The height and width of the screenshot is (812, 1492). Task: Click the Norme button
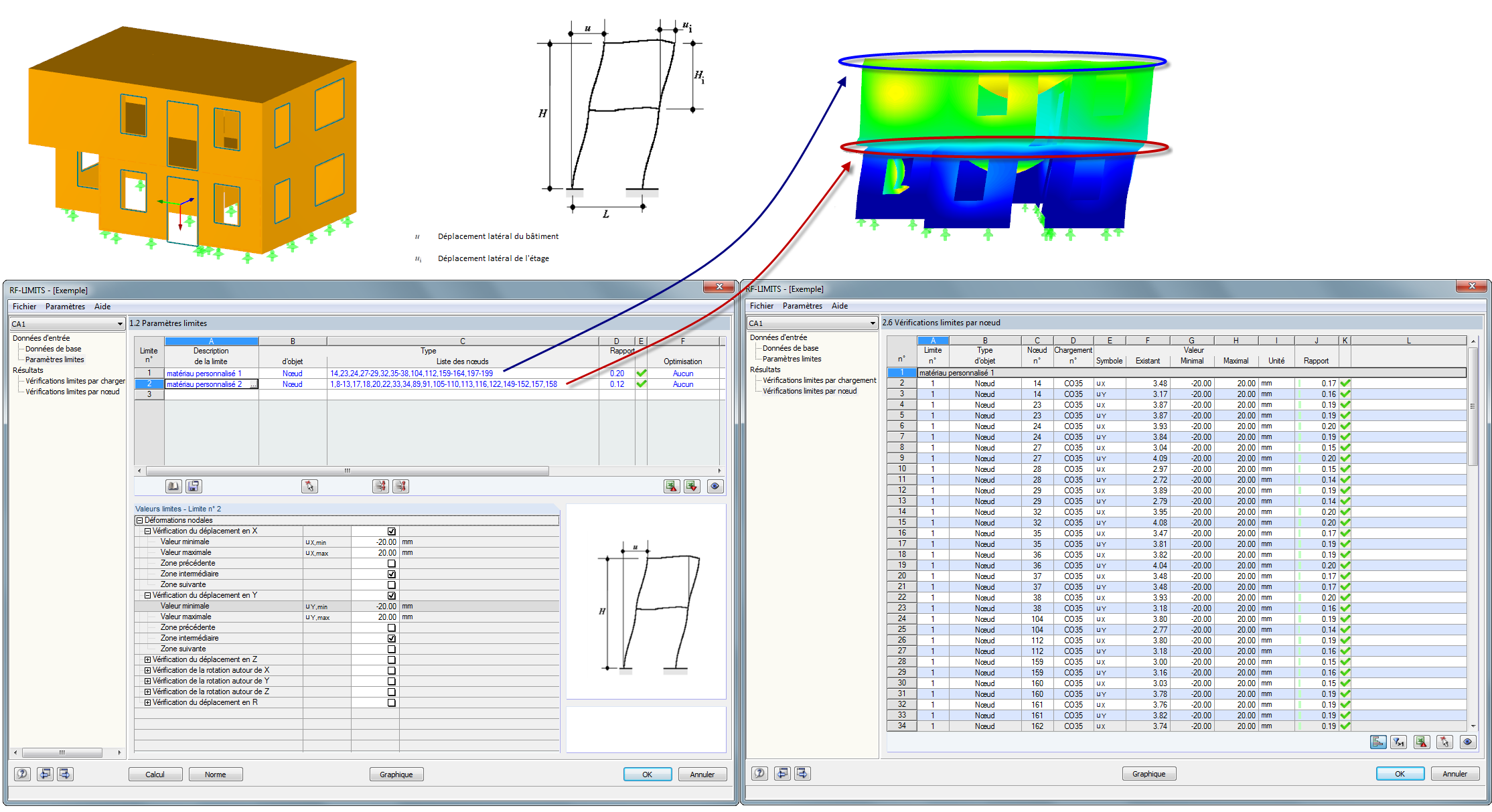[x=215, y=775]
